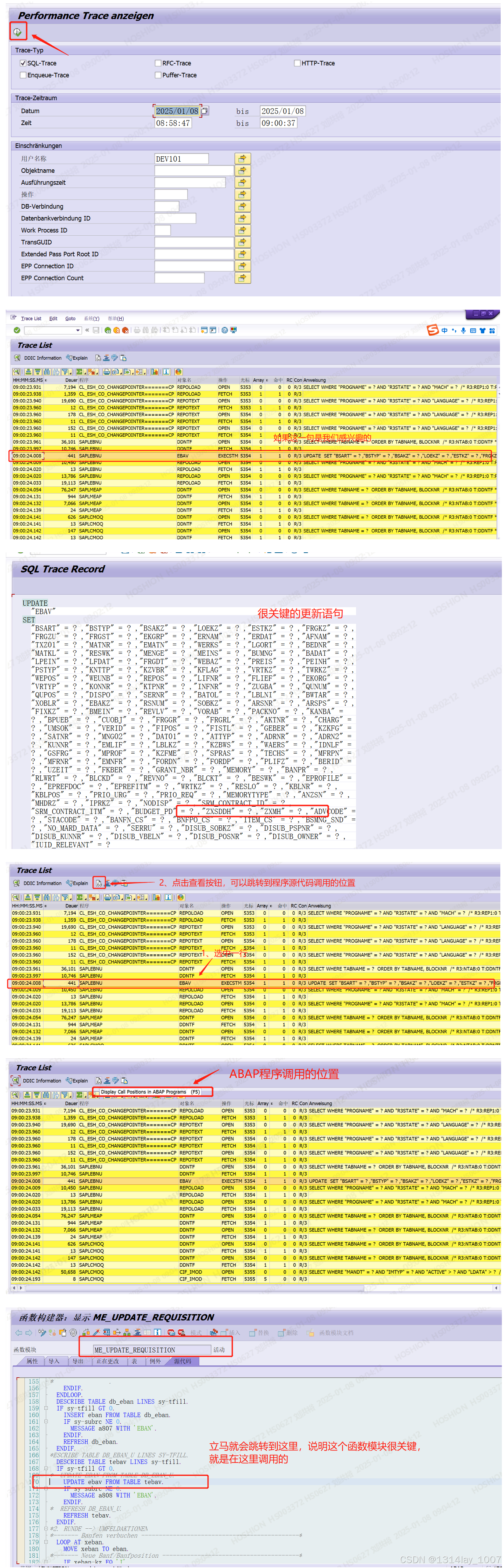Open the date picker next to Datum field
503x1568 pixels.
pos(205,111)
